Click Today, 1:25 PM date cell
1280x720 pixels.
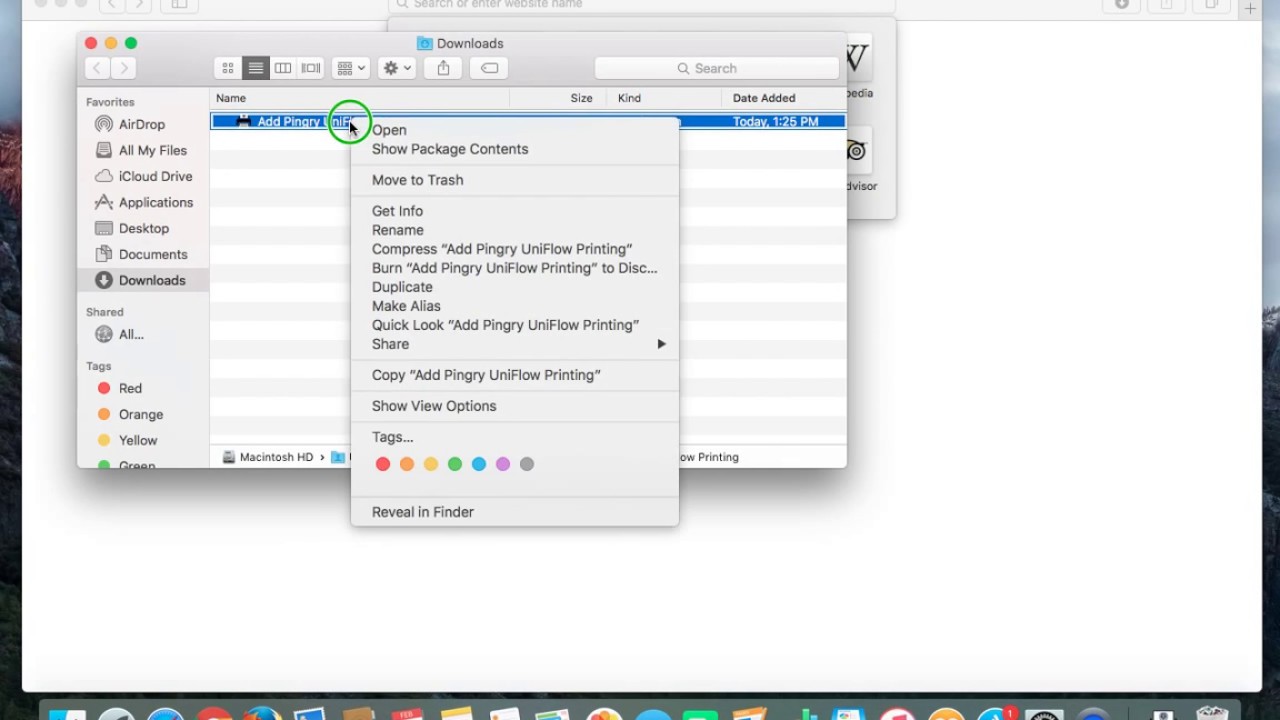tap(775, 121)
